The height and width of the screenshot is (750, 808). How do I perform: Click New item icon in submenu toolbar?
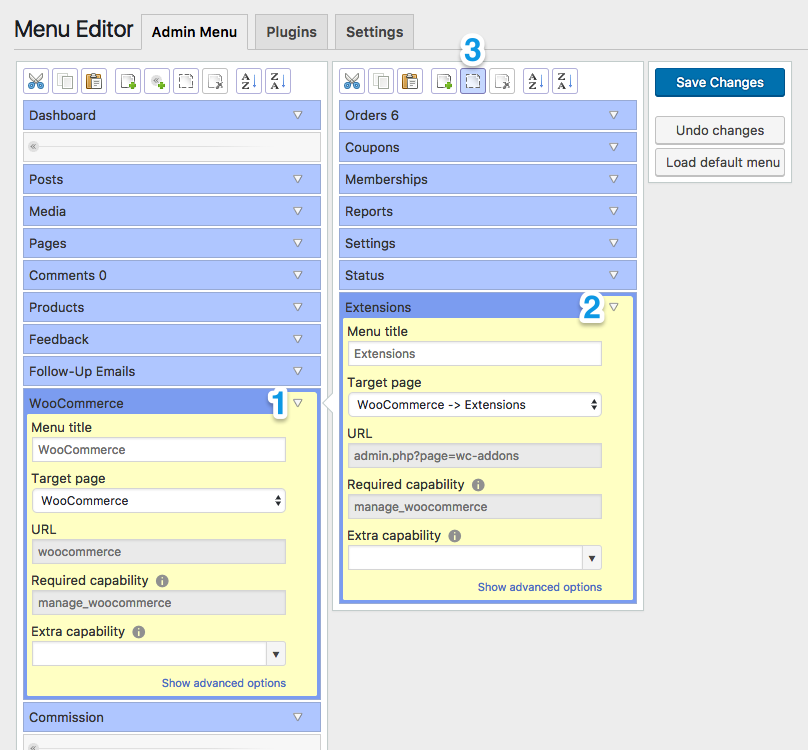(x=444, y=81)
